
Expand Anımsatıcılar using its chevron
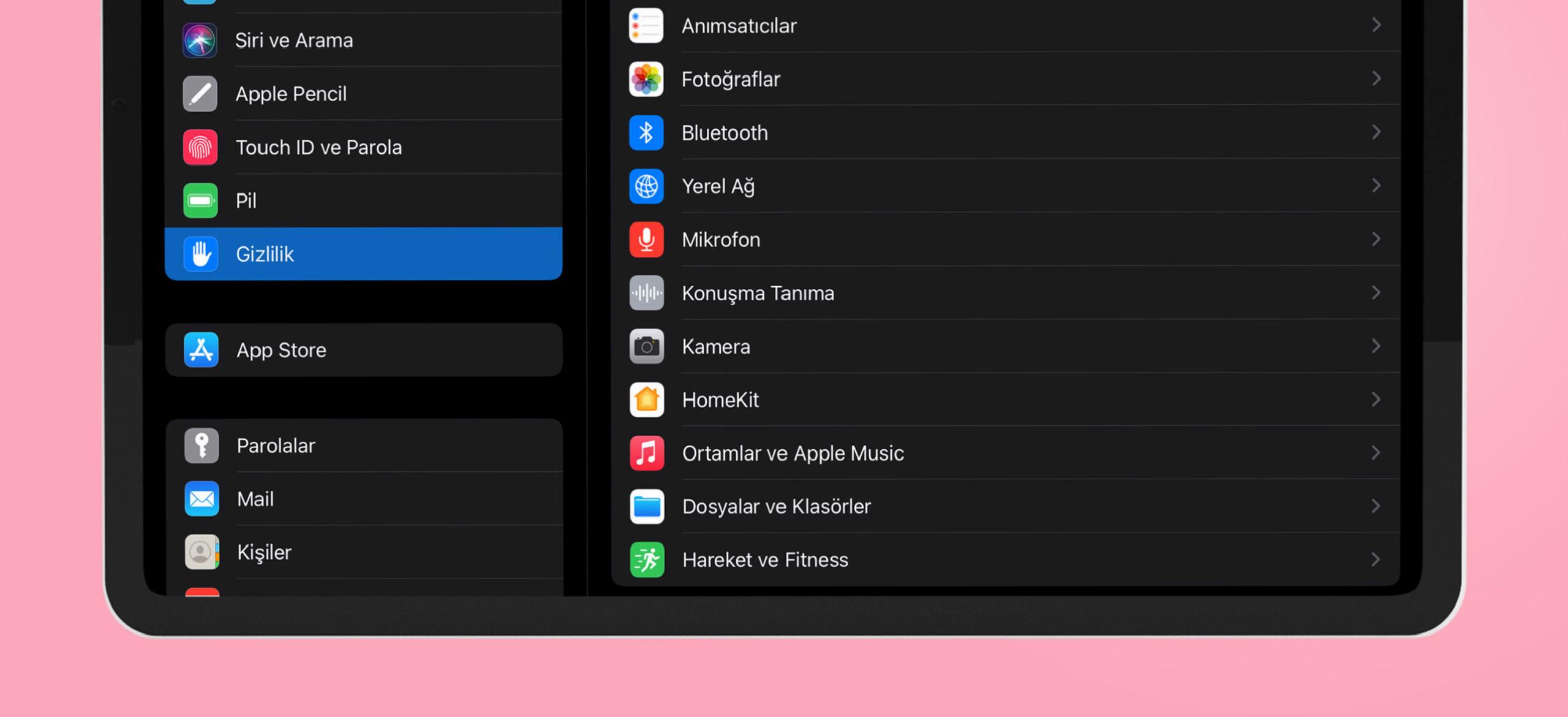pos(1376,25)
